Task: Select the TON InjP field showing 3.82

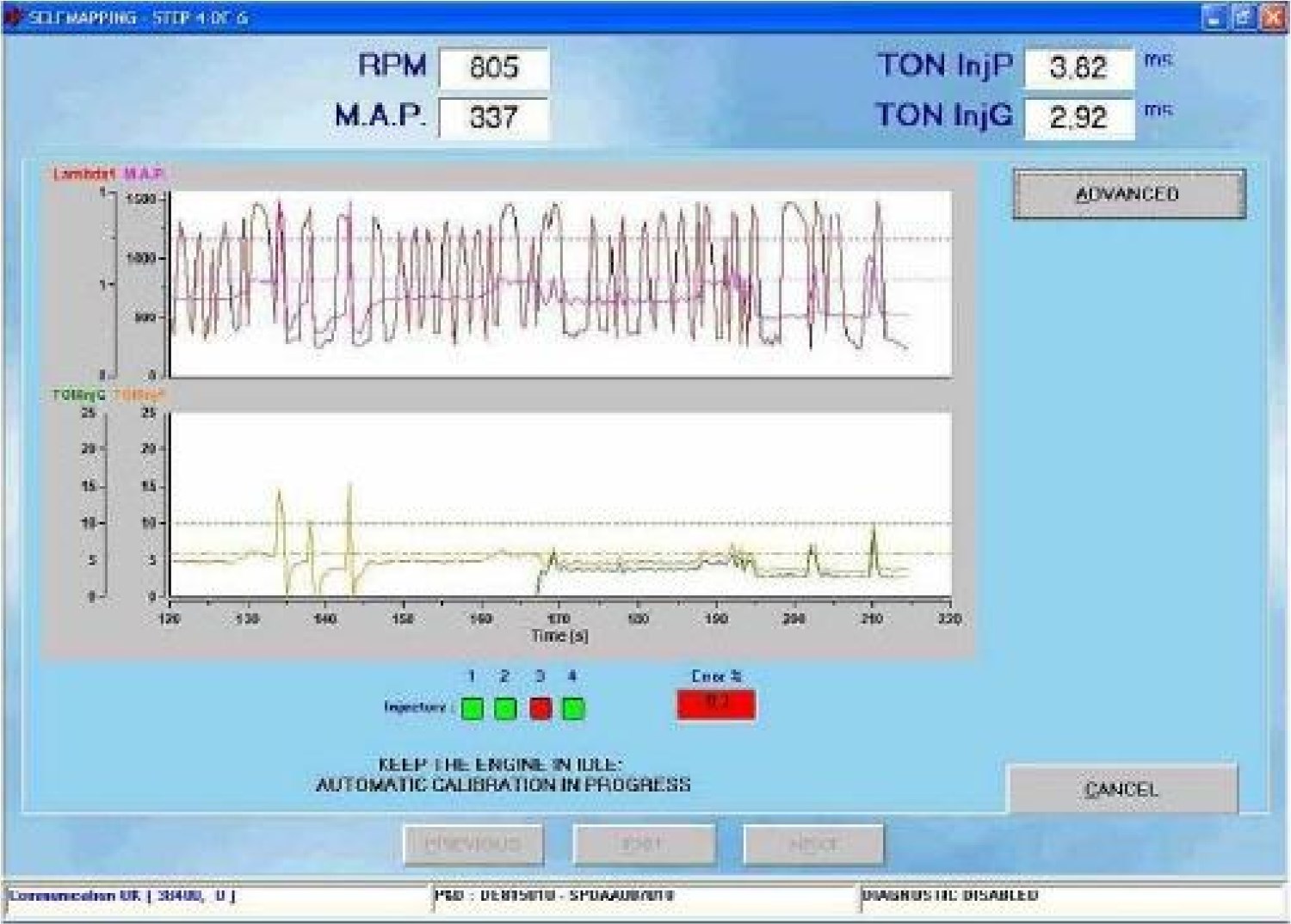Action: 1078,67
